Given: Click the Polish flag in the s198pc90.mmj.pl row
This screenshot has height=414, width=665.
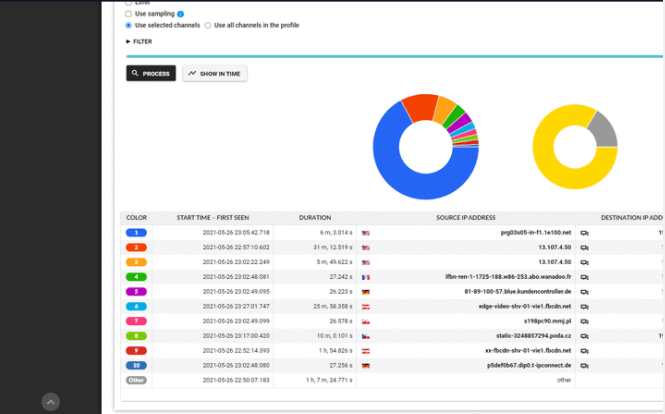Looking at the screenshot, I should 366,322.
